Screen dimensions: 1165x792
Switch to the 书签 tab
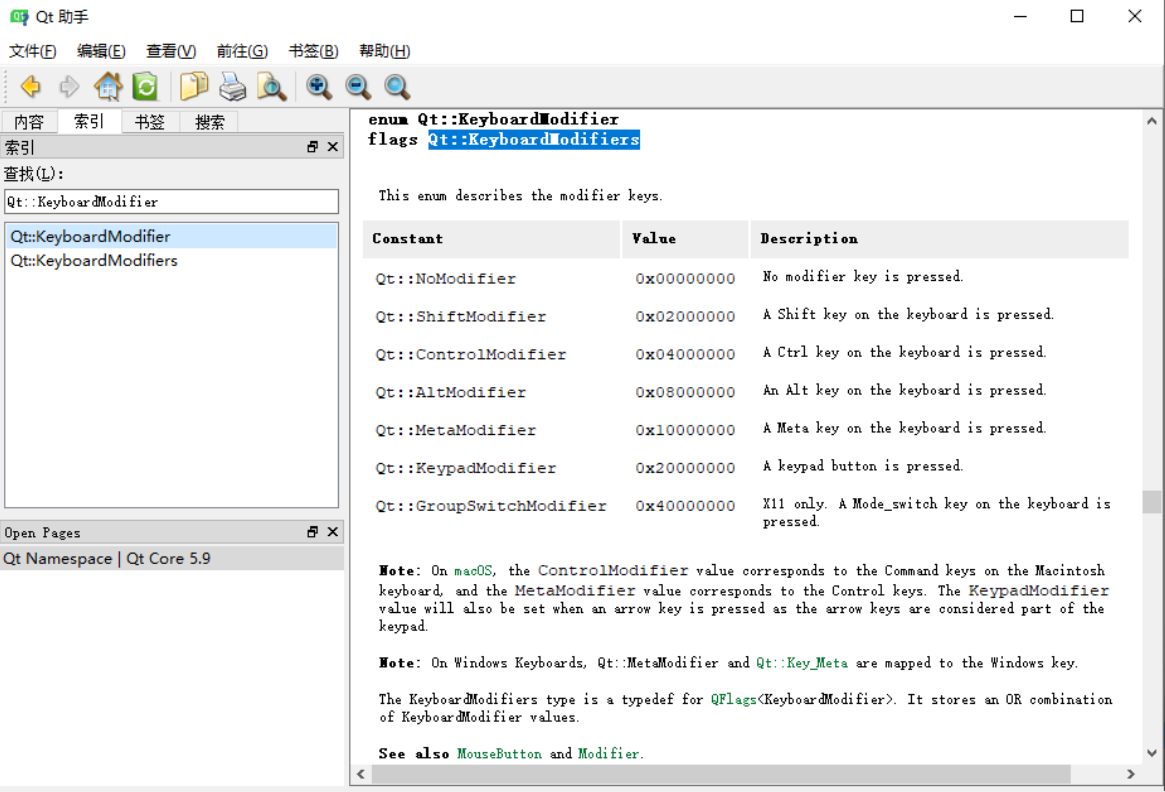pos(149,122)
